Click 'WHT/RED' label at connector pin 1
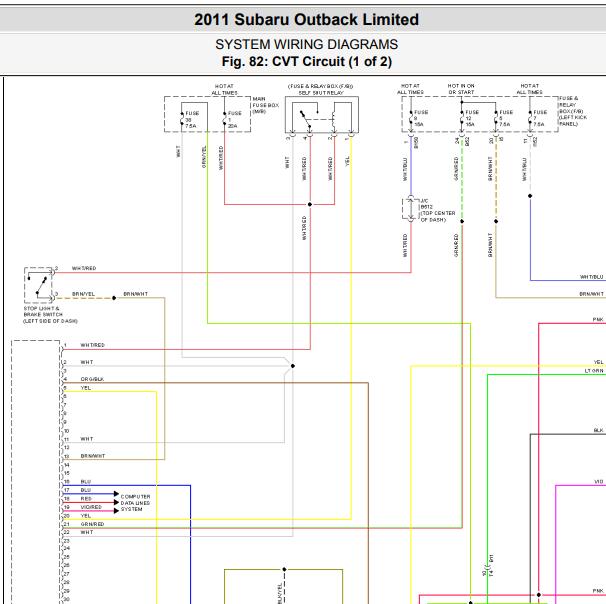This screenshot has width=606, height=604. 92,345
